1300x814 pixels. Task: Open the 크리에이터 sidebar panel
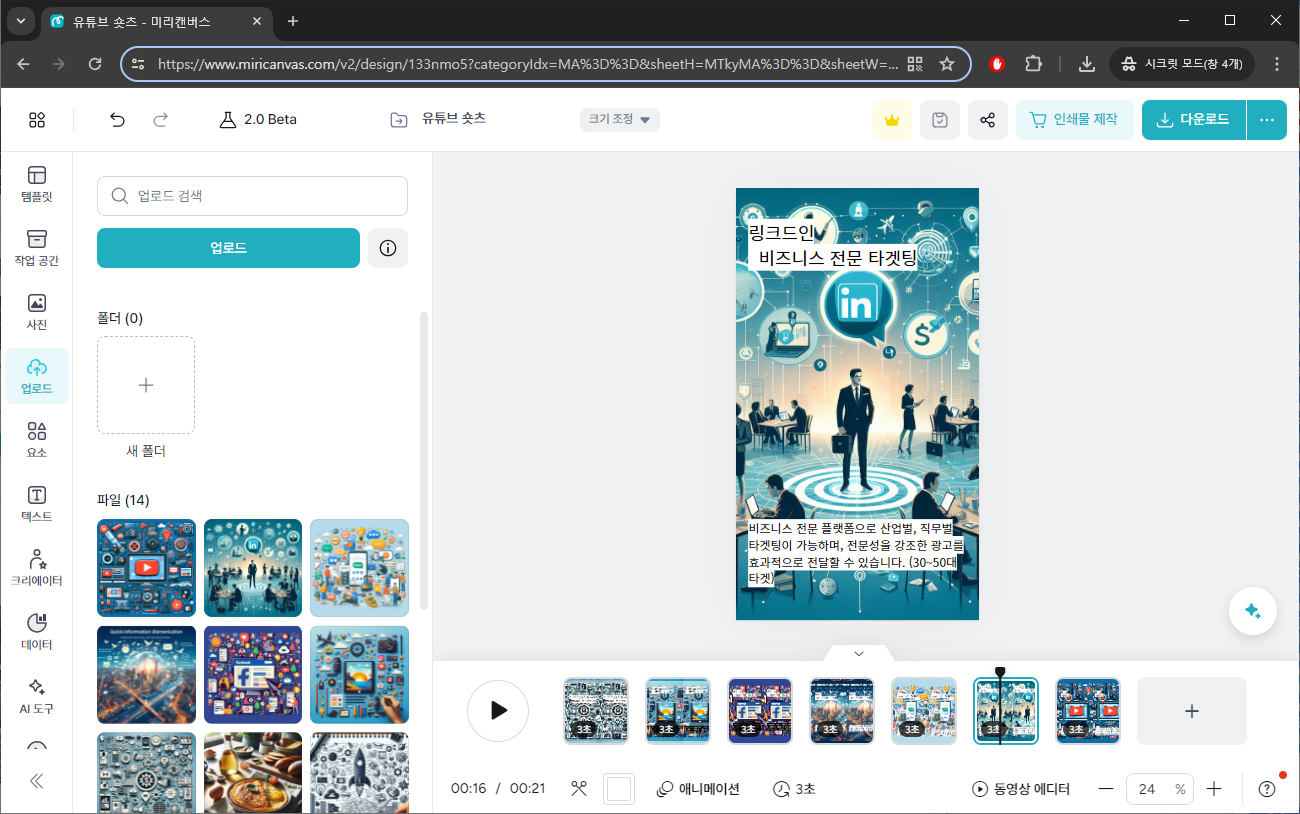(x=37, y=568)
